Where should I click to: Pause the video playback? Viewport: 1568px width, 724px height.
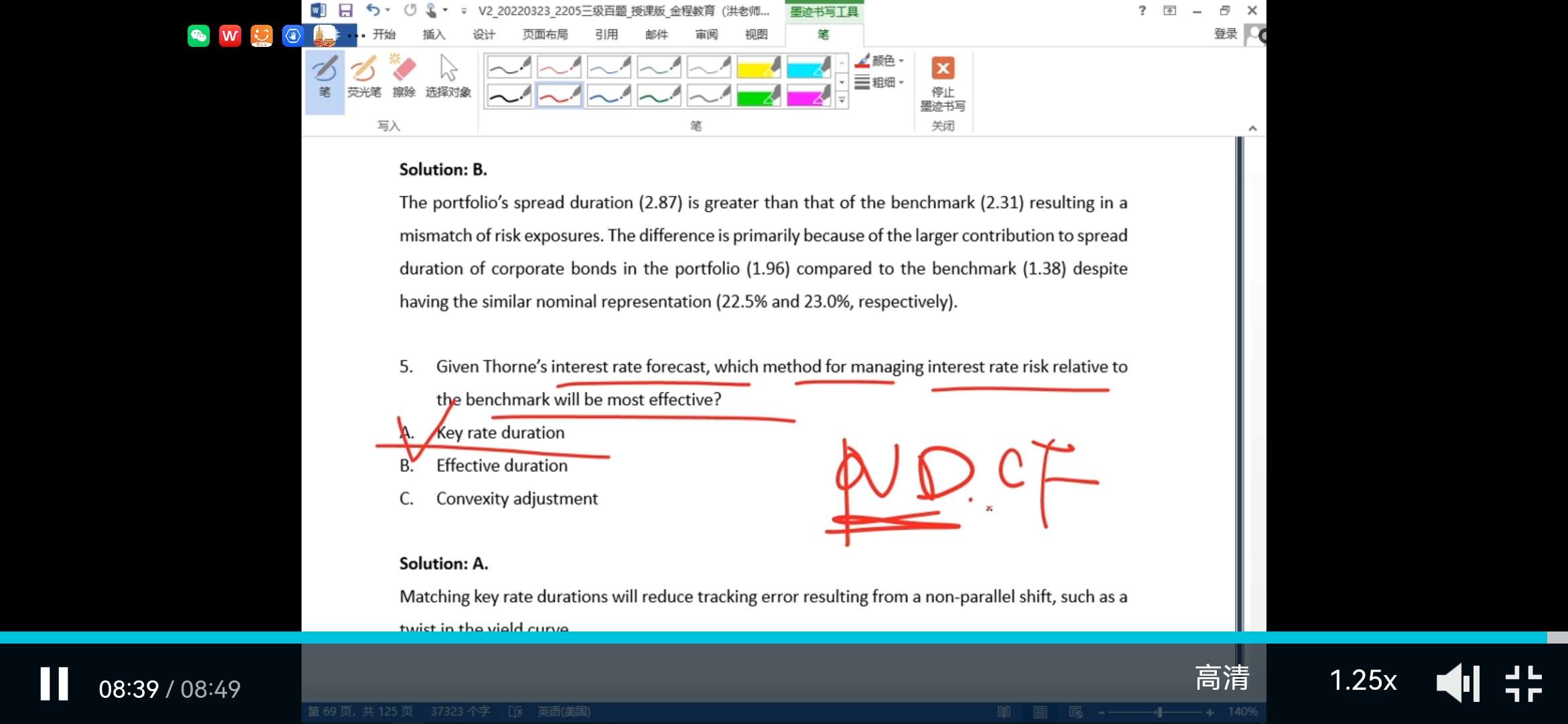click(x=54, y=684)
